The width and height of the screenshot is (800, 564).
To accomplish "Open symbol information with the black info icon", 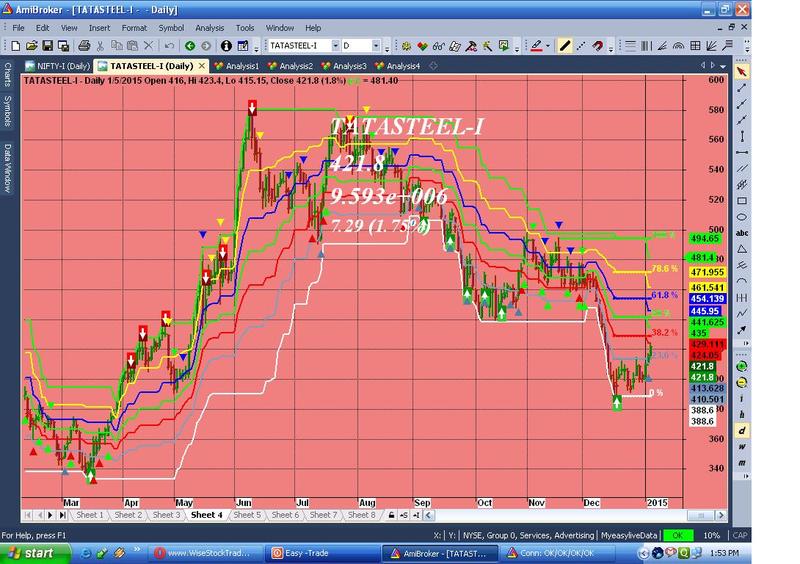I will click(226, 46).
